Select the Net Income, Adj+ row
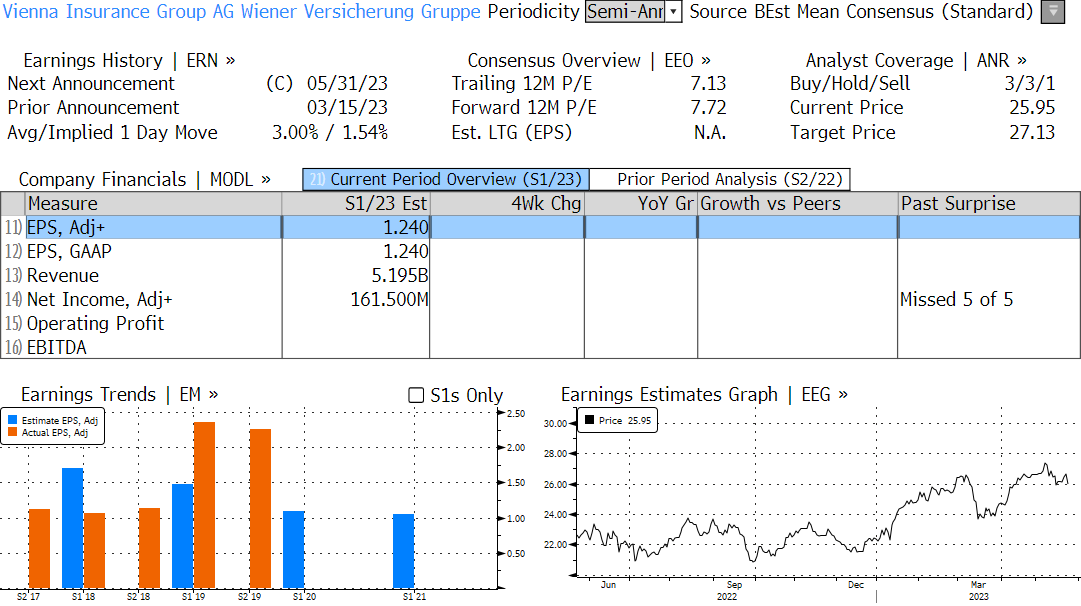The width and height of the screenshot is (1081, 606). (540, 300)
